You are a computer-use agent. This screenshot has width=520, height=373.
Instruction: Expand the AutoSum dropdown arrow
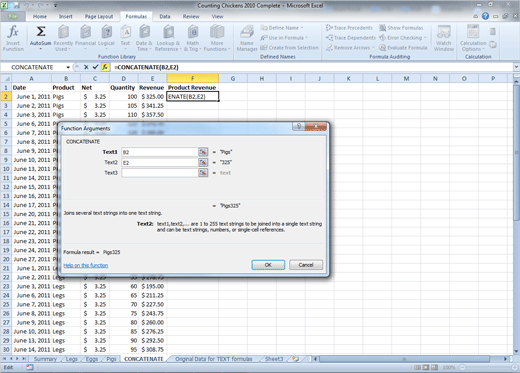pyautogui.click(x=41, y=49)
